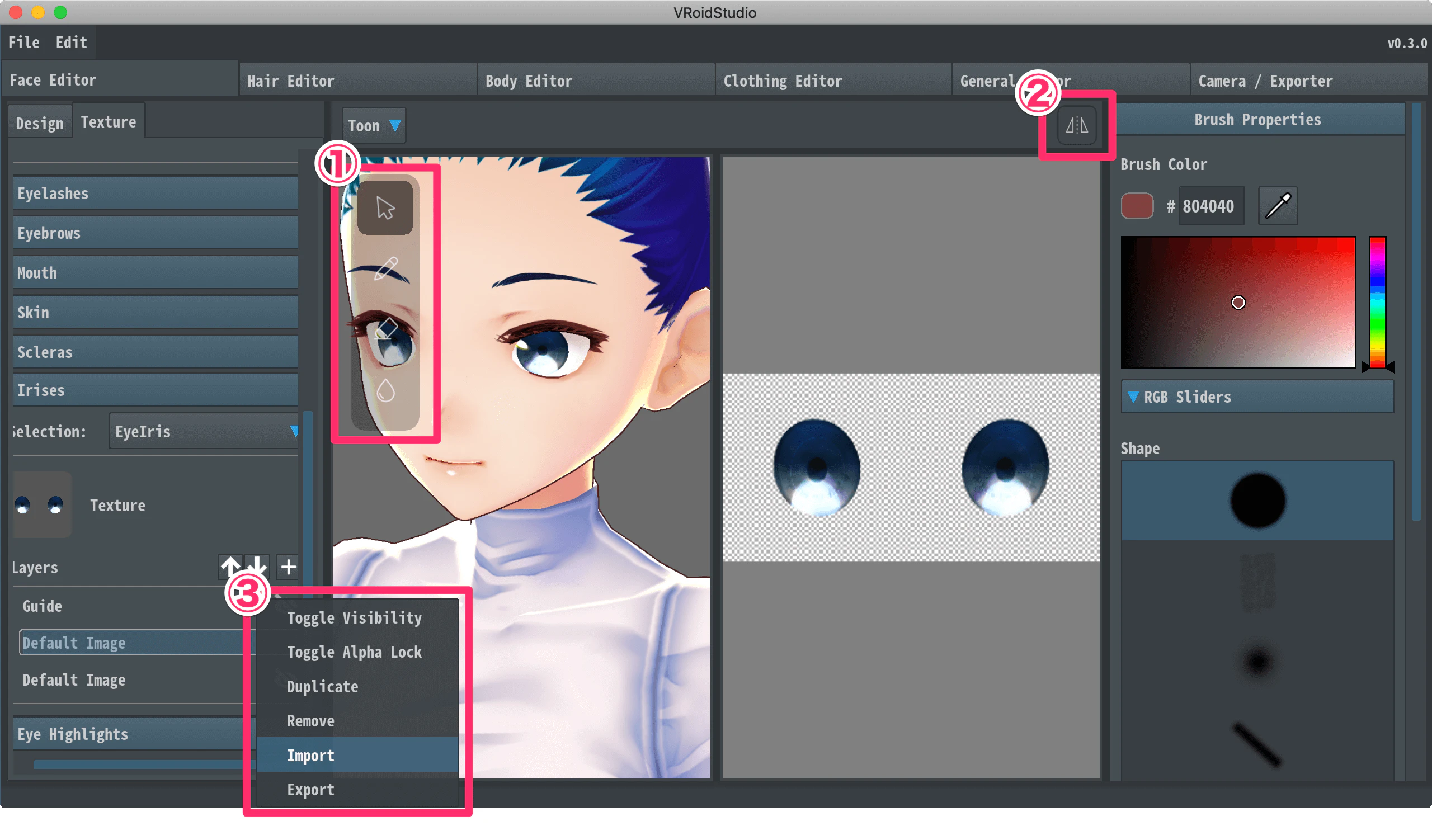The height and width of the screenshot is (840, 1432).
Task: Add a new layer with plus icon
Action: 288,567
